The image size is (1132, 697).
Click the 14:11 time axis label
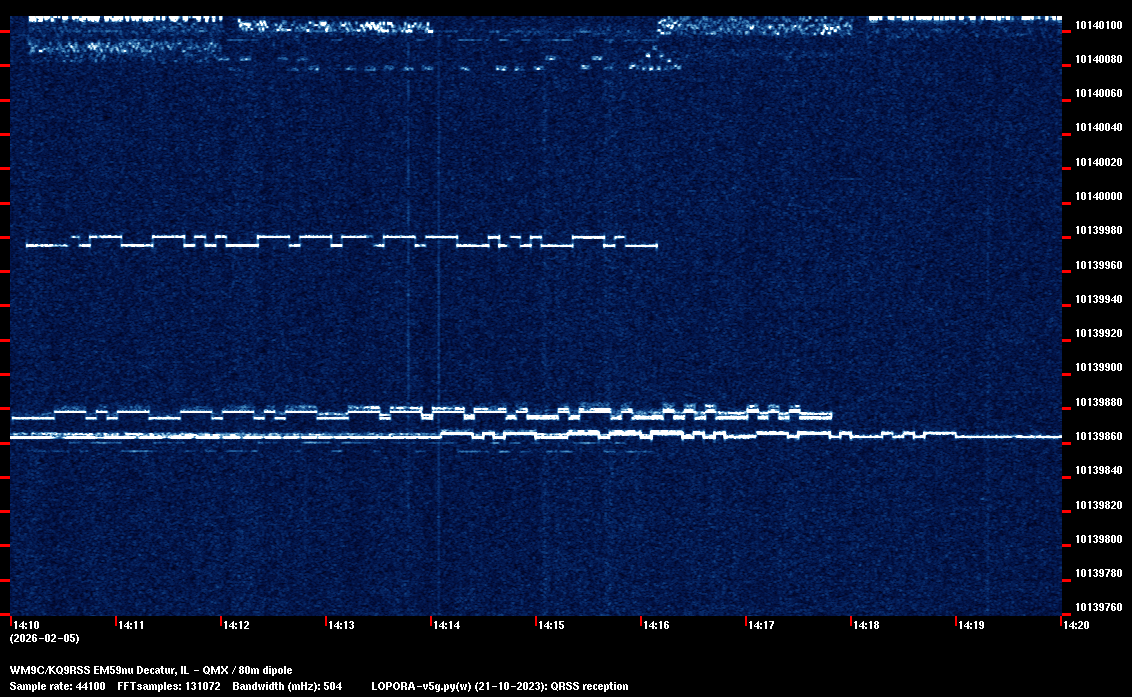coord(131,625)
